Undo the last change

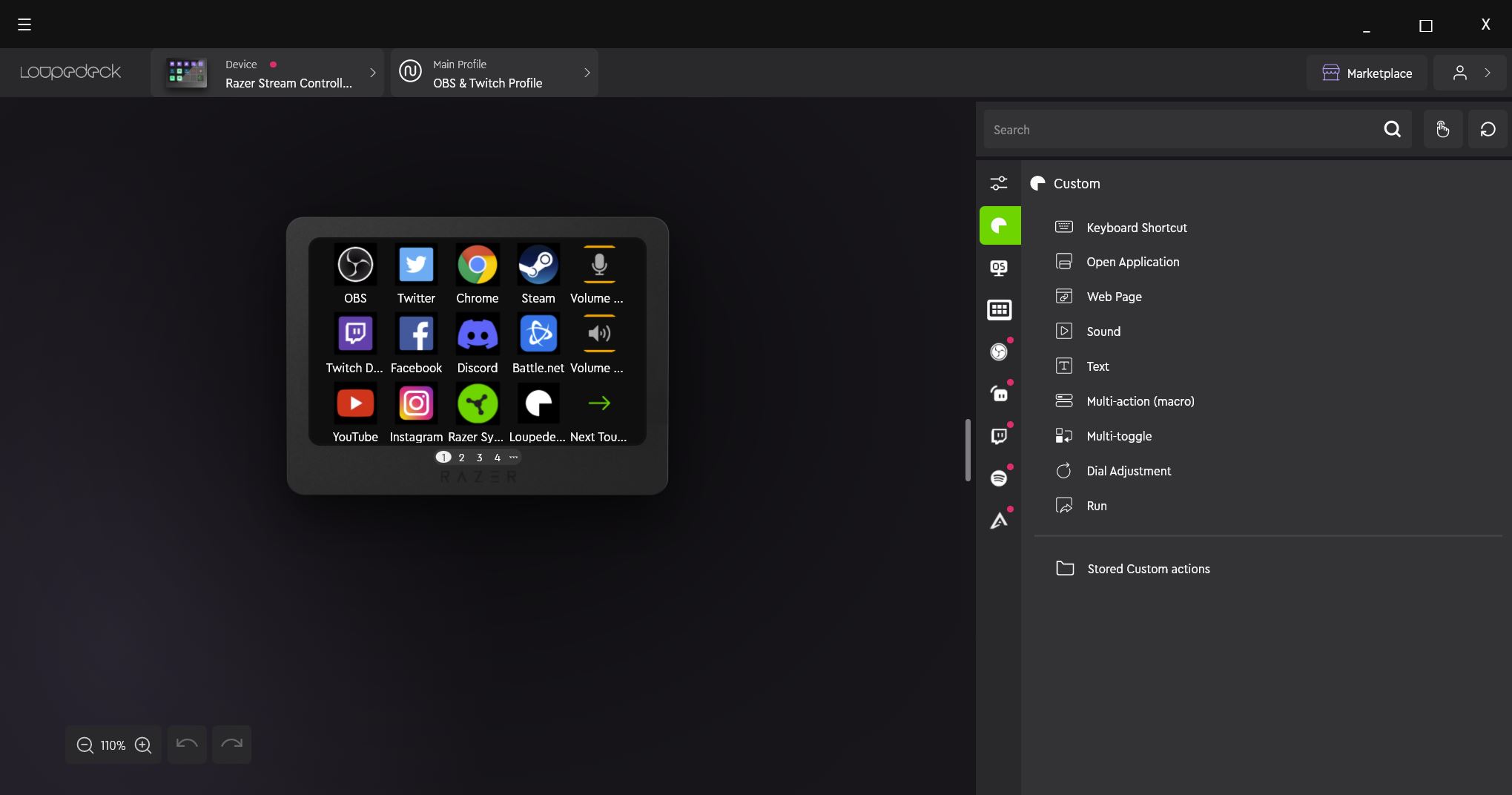coord(187,745)
